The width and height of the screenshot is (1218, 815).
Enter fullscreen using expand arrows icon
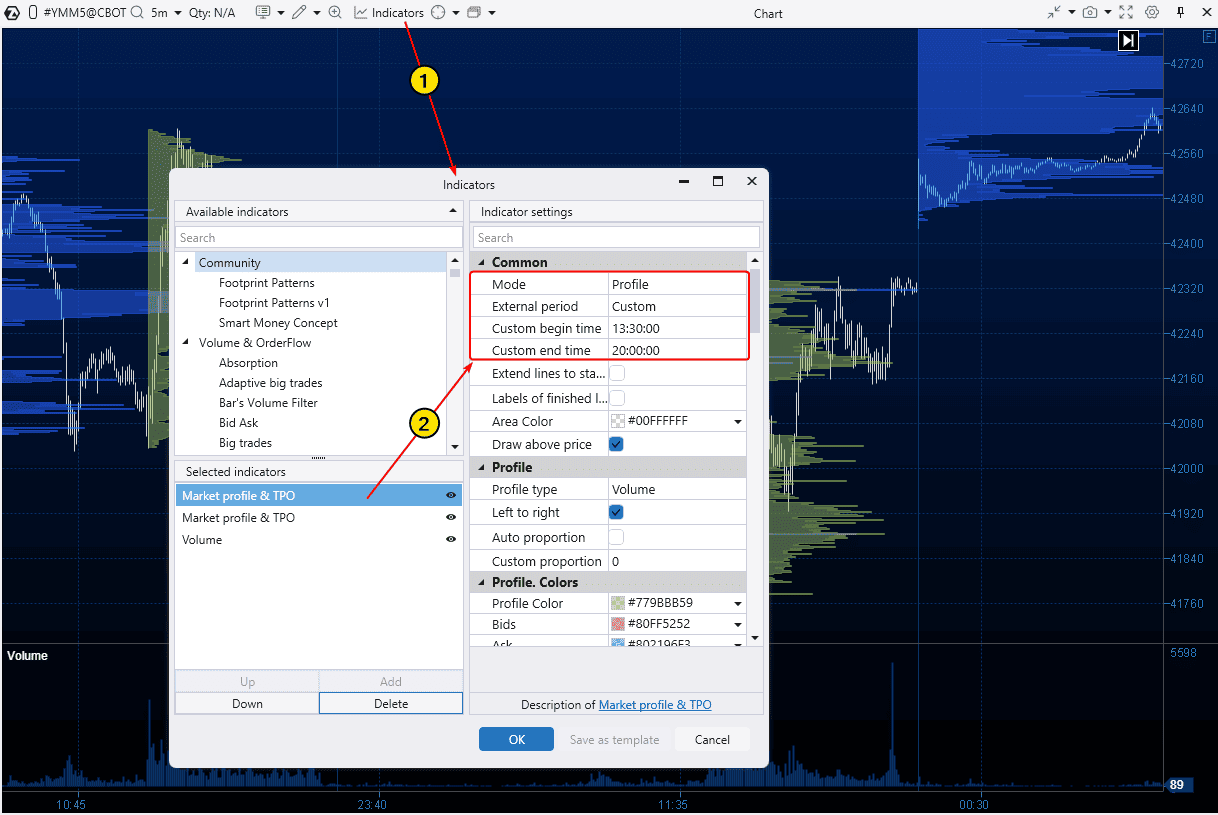(x=1126, y=13)
